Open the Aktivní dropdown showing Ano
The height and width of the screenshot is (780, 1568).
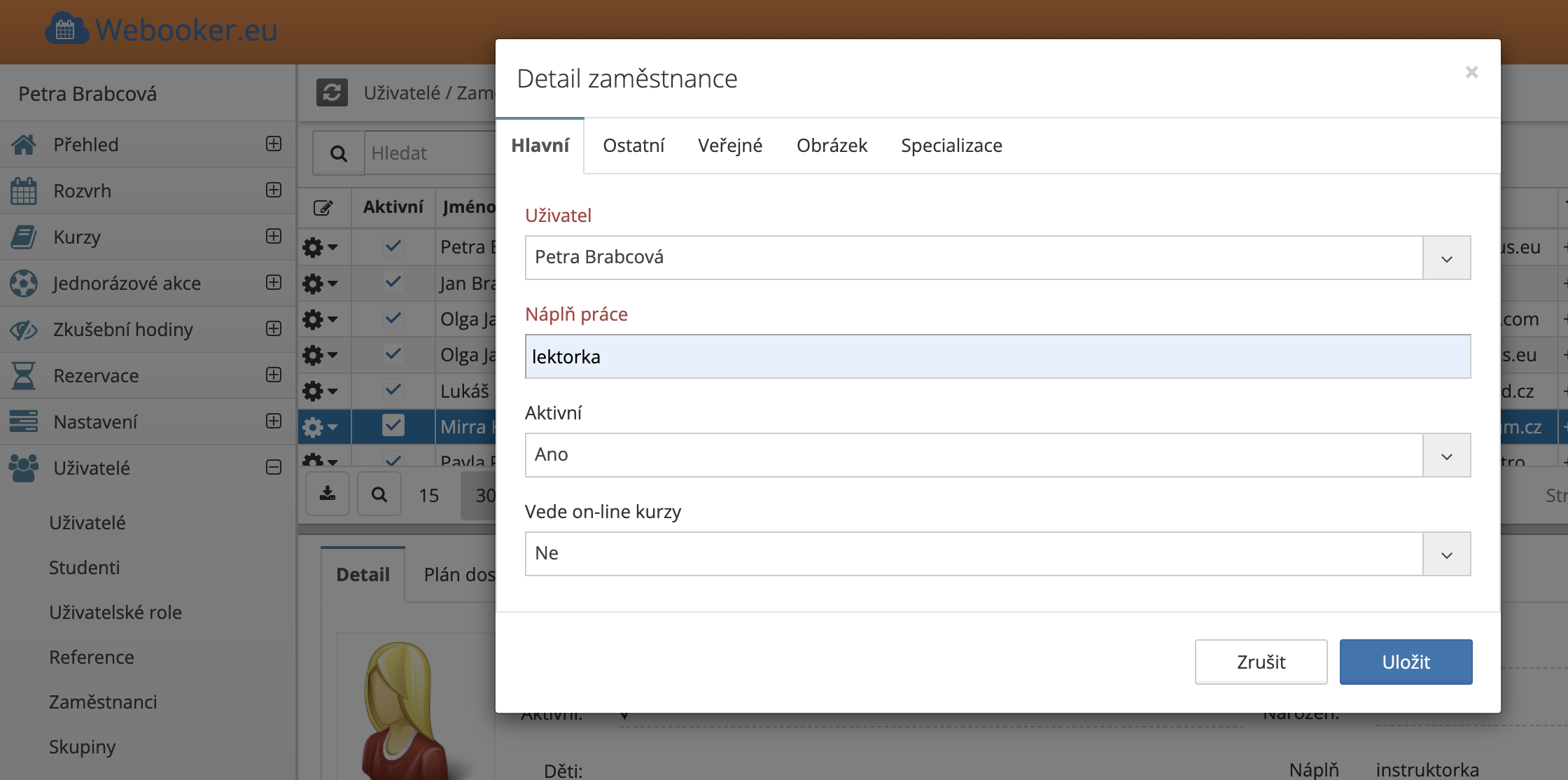(1446, 455)
